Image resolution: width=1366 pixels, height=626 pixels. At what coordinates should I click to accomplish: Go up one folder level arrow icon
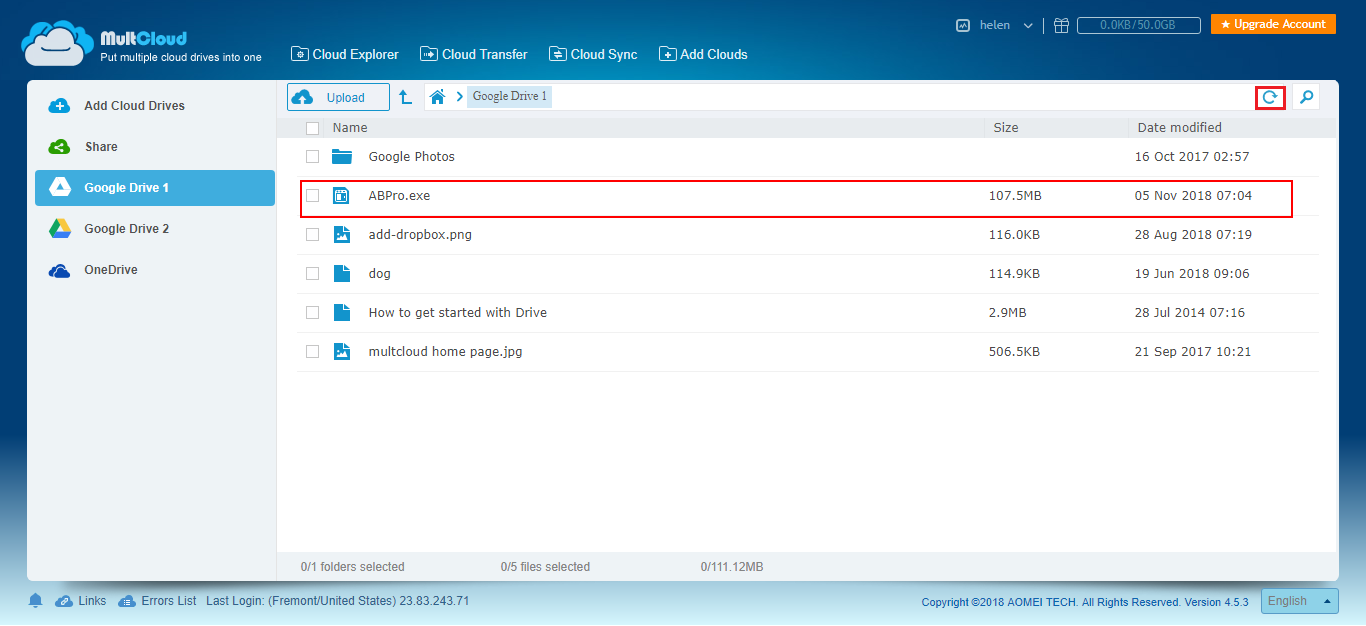405,97
